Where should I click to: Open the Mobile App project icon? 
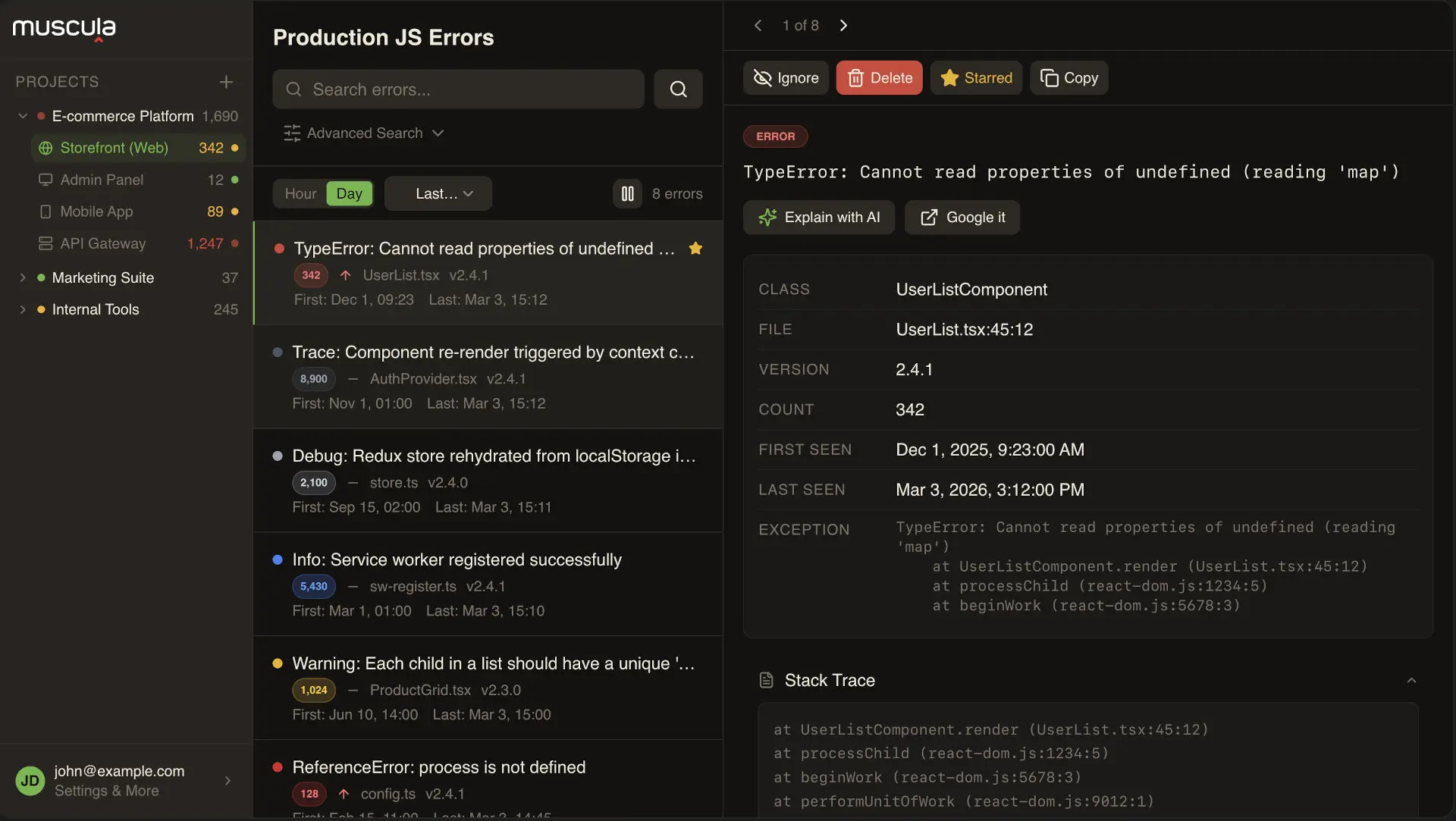(x=45, y=212)
